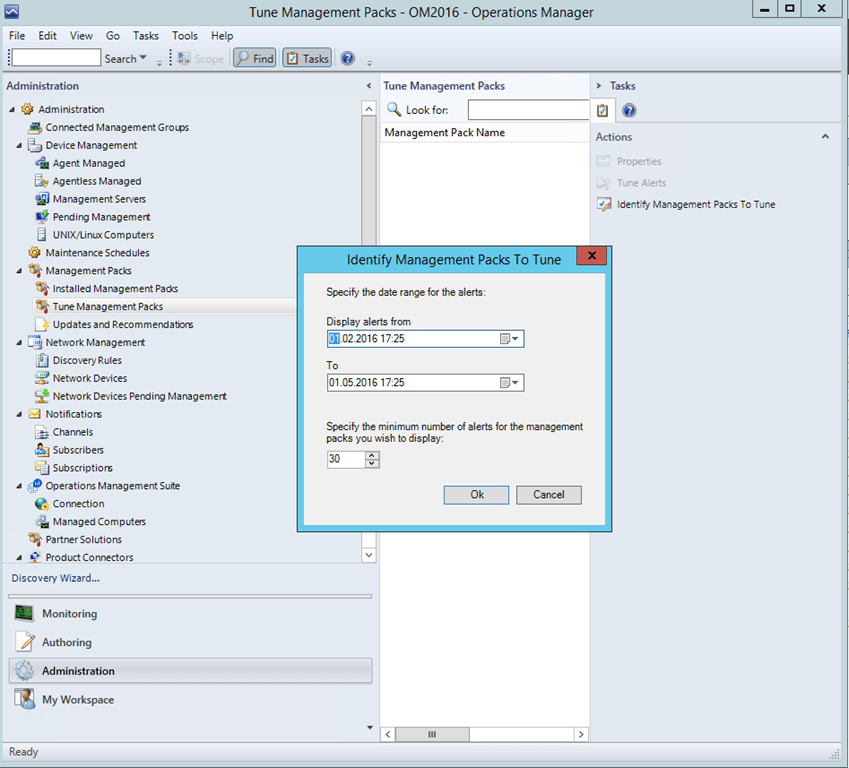Open the Search dropdown arrow
The height and width of the screenshot is (768, 849).
(143, 57)
